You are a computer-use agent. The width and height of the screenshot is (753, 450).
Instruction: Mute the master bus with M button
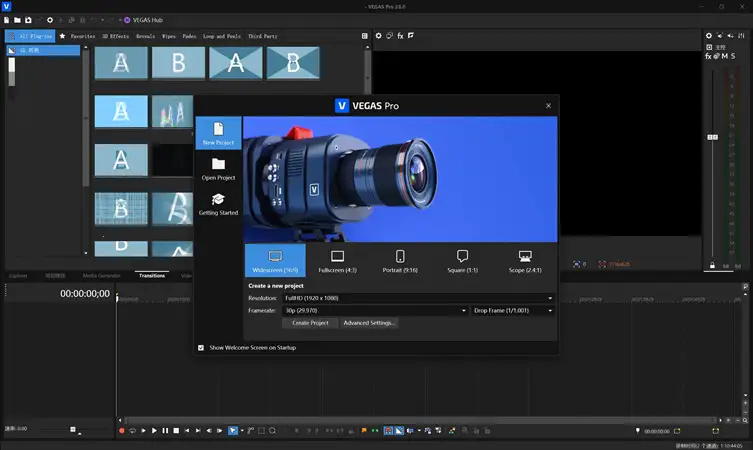click(x=724, y=56)
